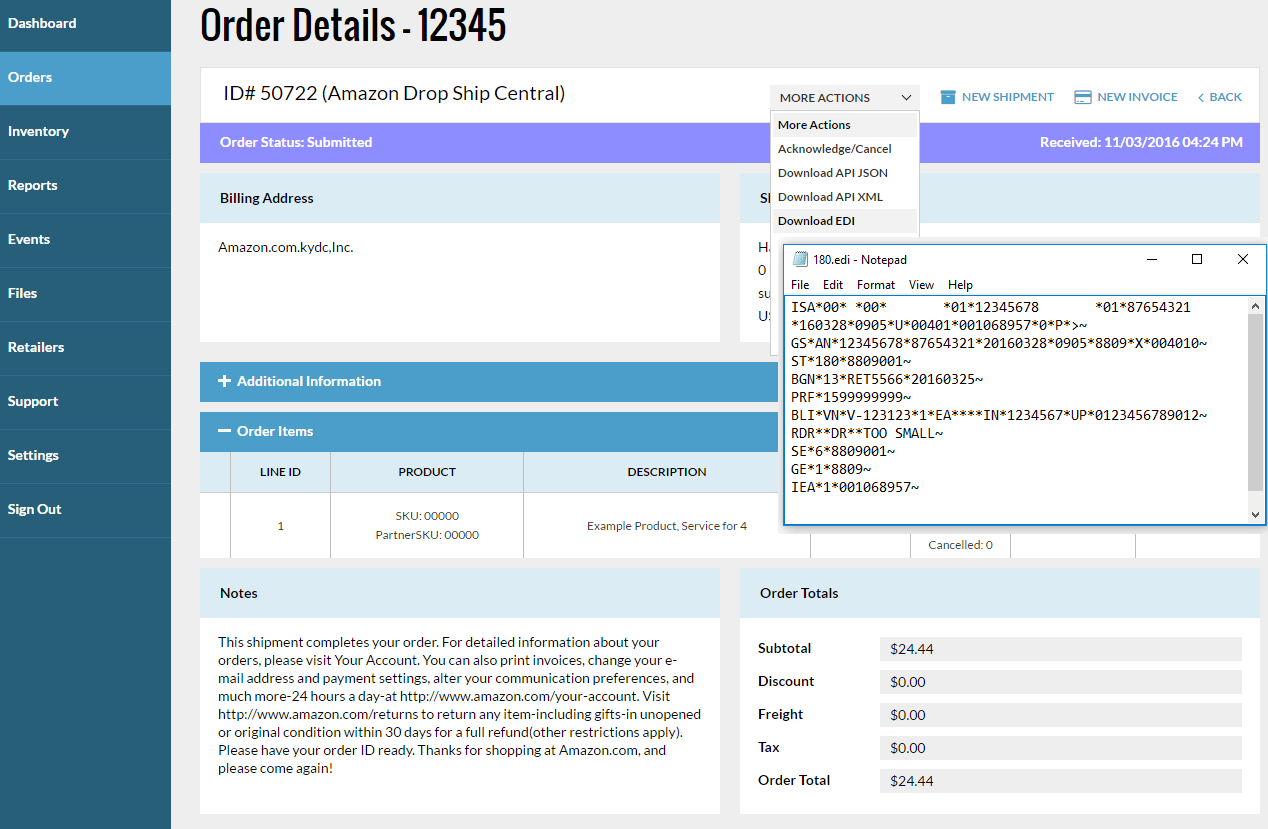Click the Tax value $0.00
1268x829 pixels.
(1061, 748)
